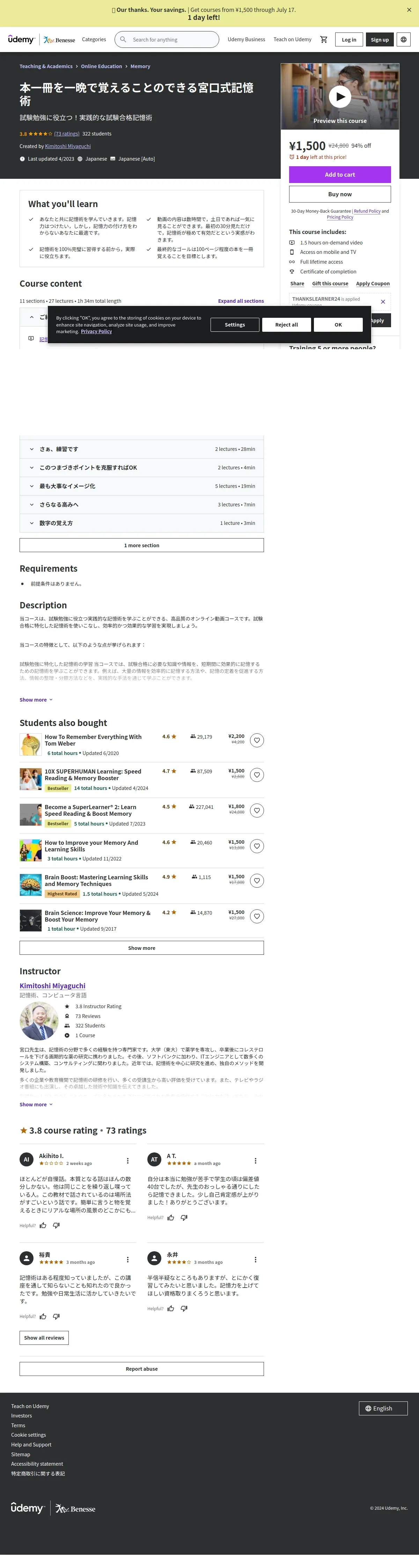419x1568 pixels.
Task: Open Privacy Policy in cookie banner
Action: (96, 332)
